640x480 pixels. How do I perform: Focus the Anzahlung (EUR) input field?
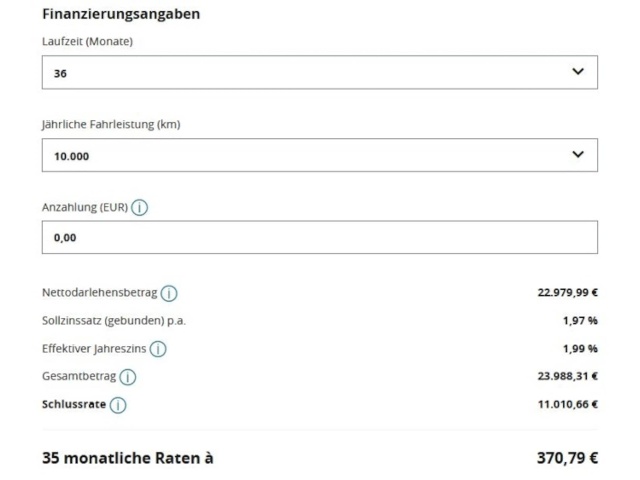pos(320,238)
